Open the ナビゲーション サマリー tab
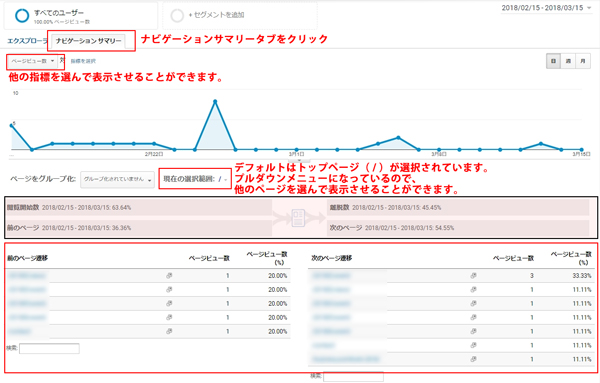The image size is (600, 383). click(x=88, y=41)
